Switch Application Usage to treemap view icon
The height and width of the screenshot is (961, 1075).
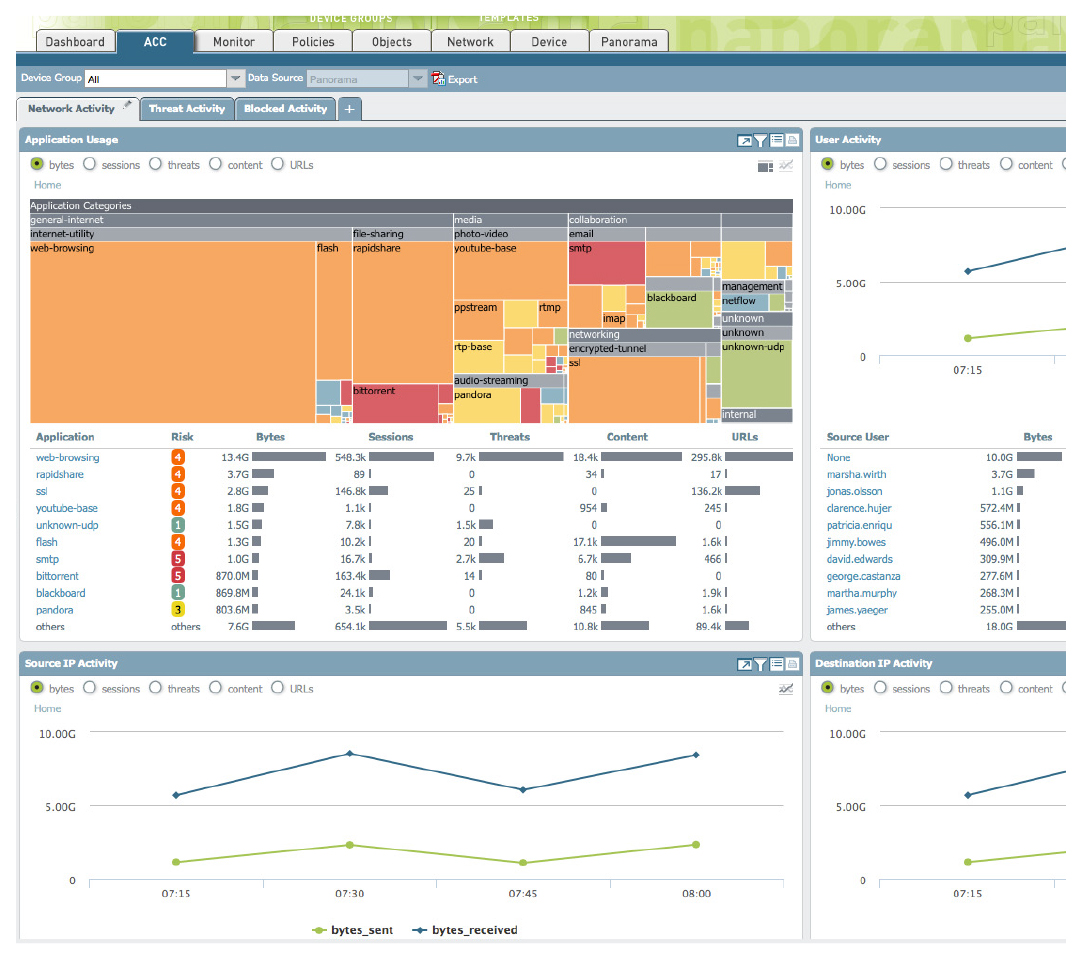(765, 166)
